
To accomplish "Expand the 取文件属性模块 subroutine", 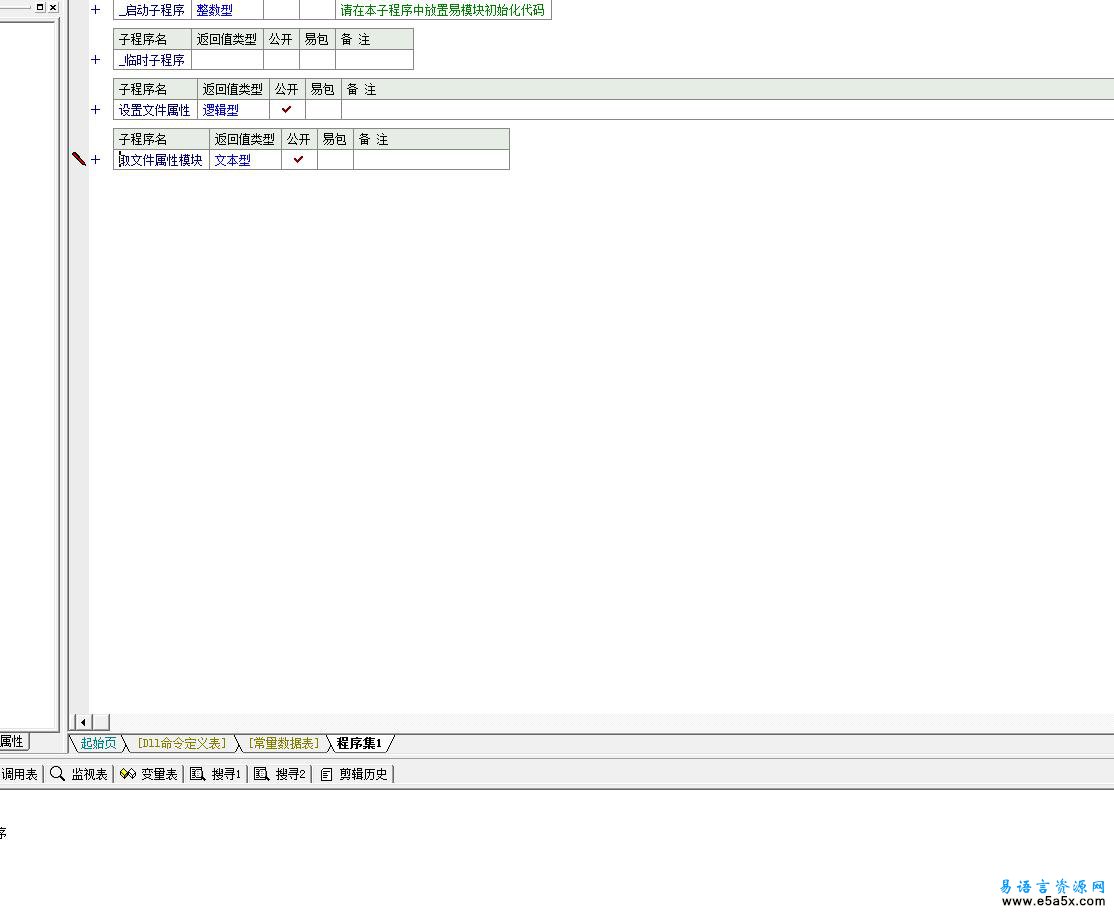I will pyautogui.click(x=96, y=159).
